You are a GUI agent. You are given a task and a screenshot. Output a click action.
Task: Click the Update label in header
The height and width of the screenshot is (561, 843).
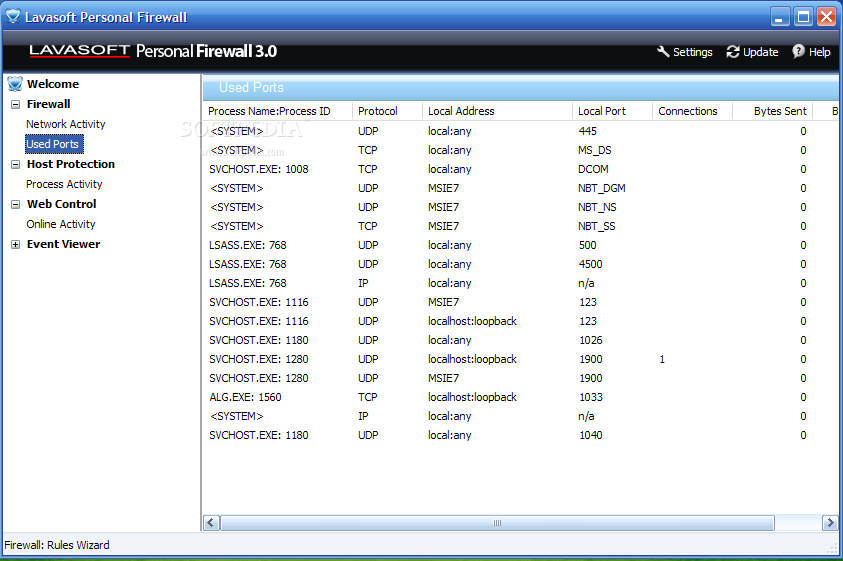click(760, 52)
